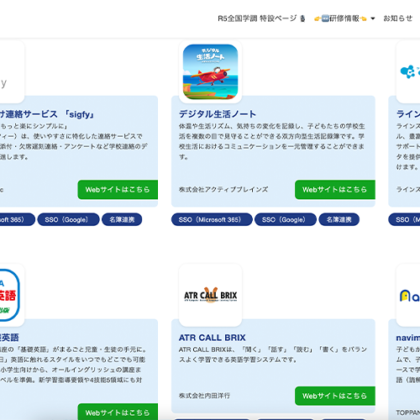Expand the 研修情報 dropdown arrow

[x=373, y=18]
